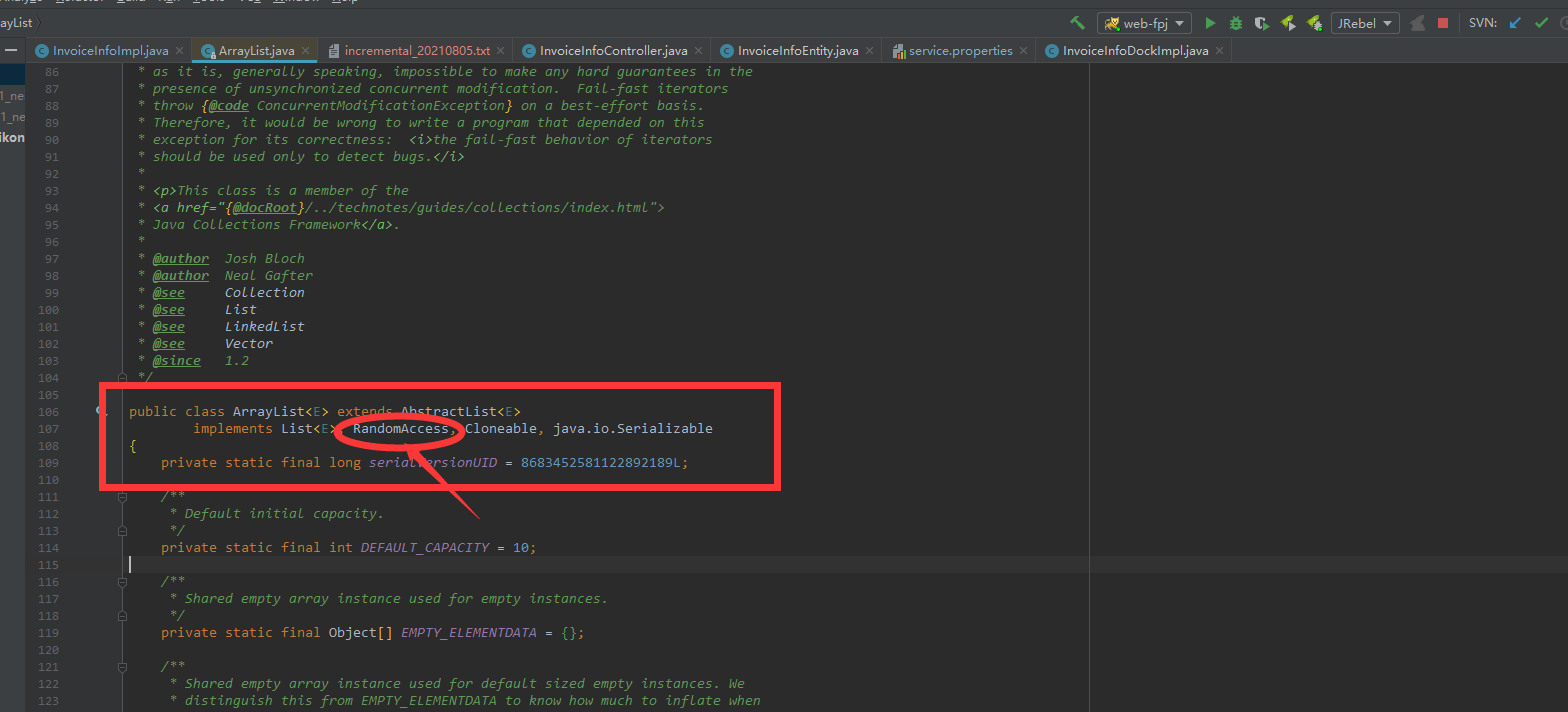
Task: Click the fold end marker at line 118
Action: coord(121,615)
